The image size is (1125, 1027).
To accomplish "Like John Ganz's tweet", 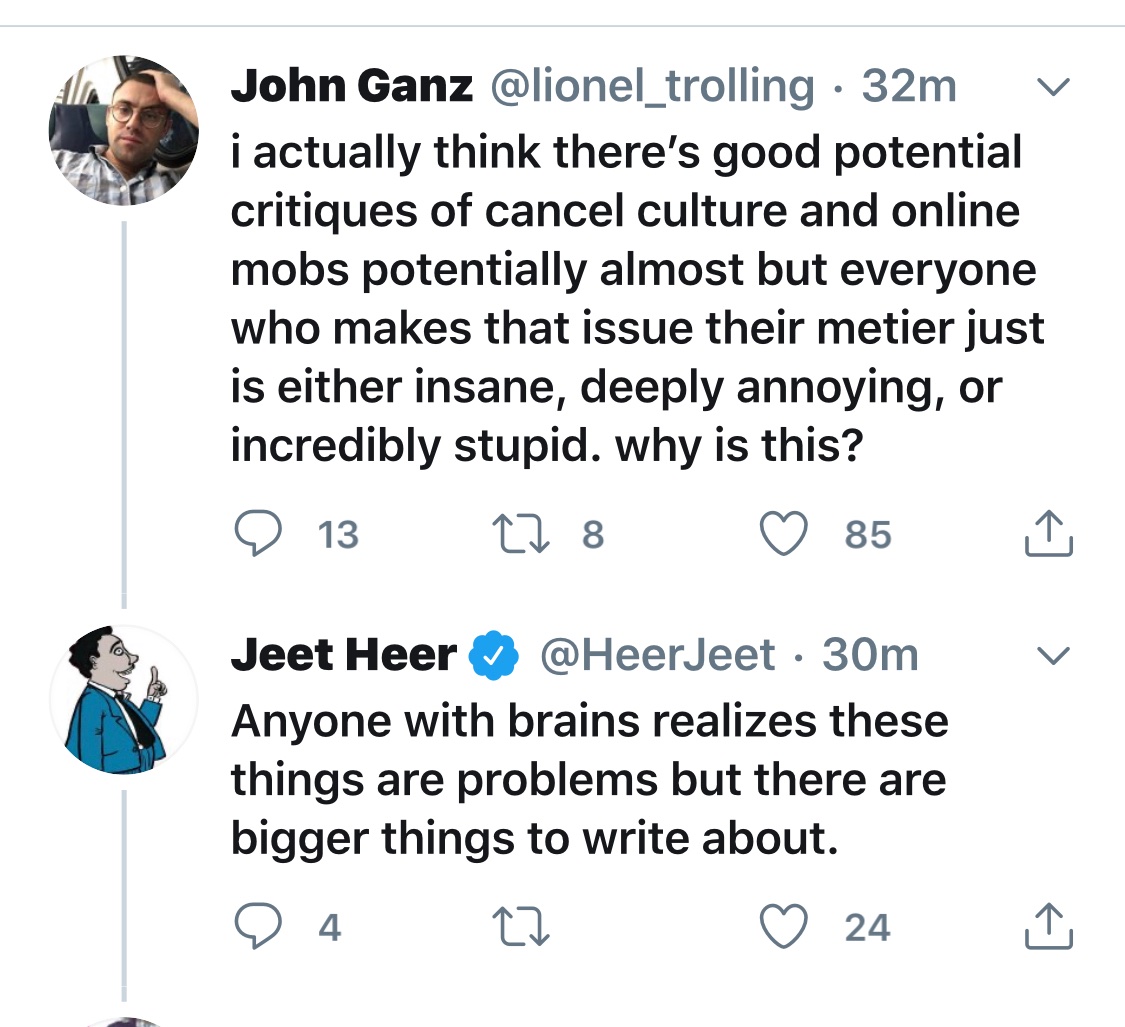I will [x=786, y=535].
